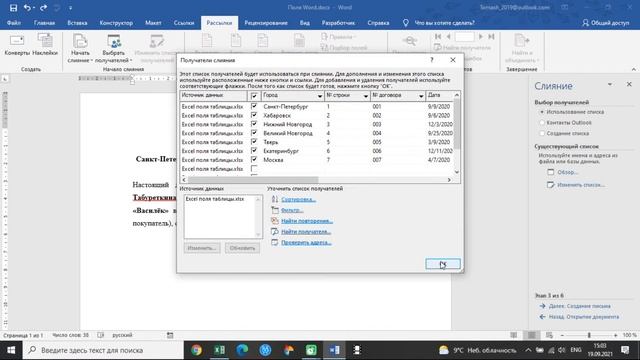Click Изменить список in Слияние pane
Screen dimensions: 640x360
point(581,185)
